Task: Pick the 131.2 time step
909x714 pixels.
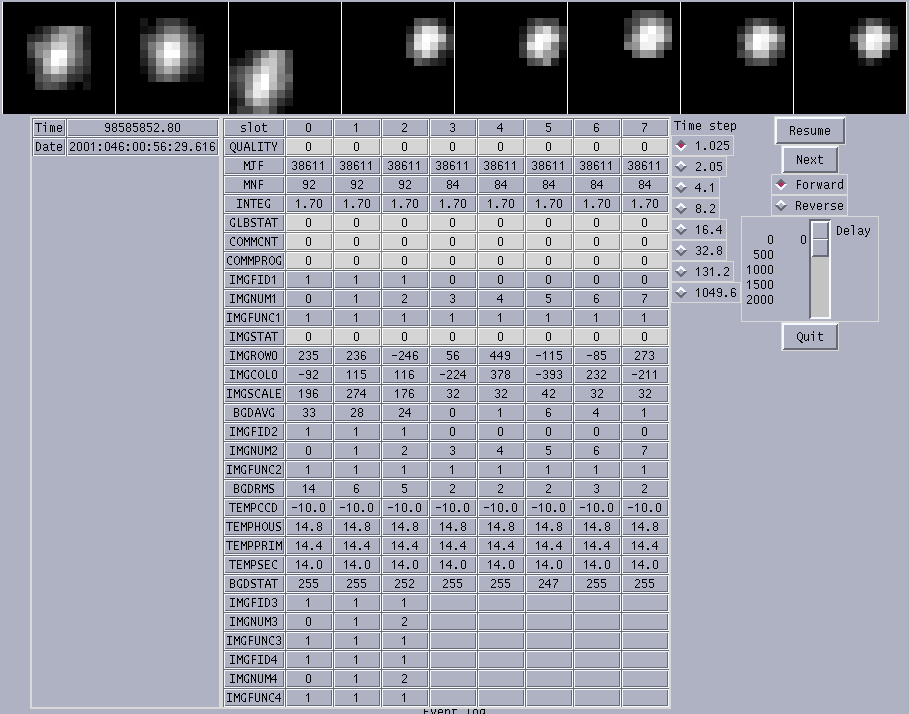Action: coord(703,271)
